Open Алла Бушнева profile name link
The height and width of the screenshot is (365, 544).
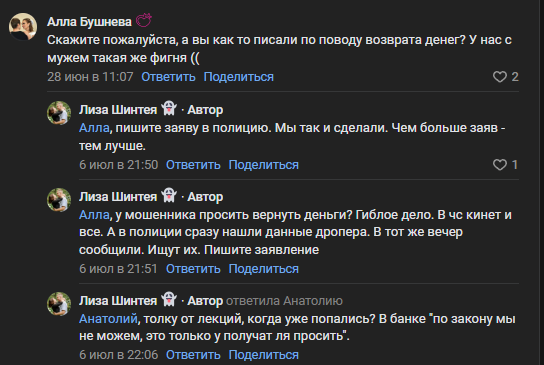coord(89,22)
